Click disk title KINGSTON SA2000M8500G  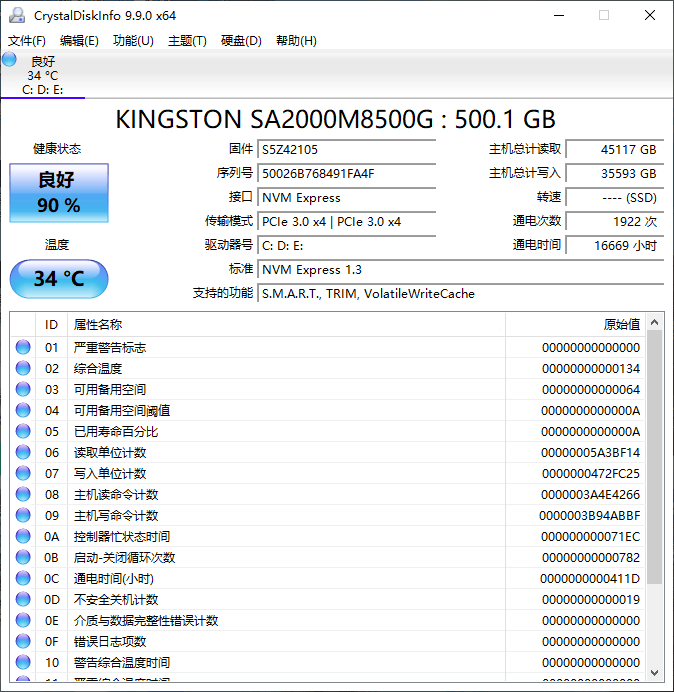[335, 119]
